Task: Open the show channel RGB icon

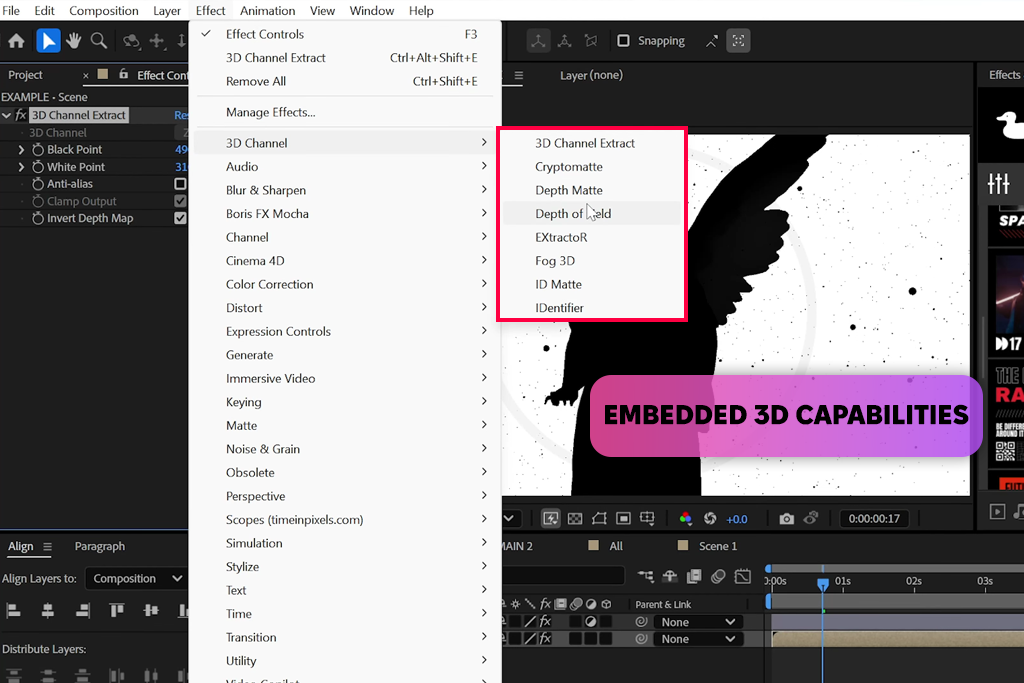Action: point(685,518)
